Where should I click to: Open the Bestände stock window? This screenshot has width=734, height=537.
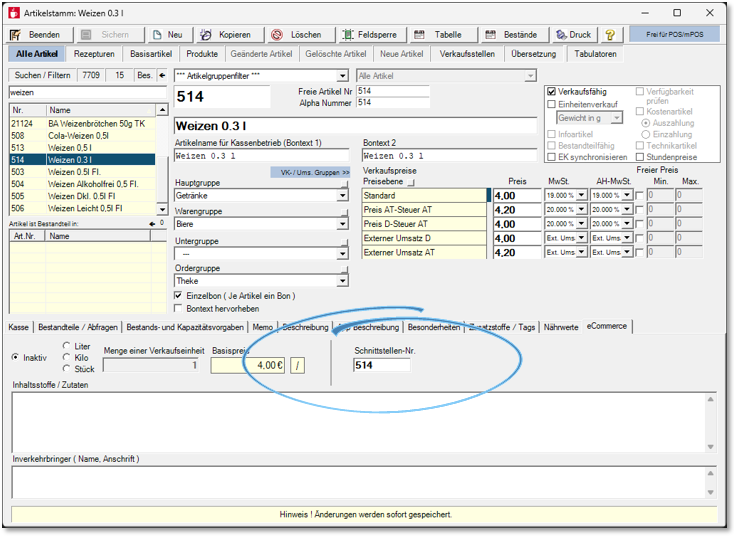tap(513, 34)
